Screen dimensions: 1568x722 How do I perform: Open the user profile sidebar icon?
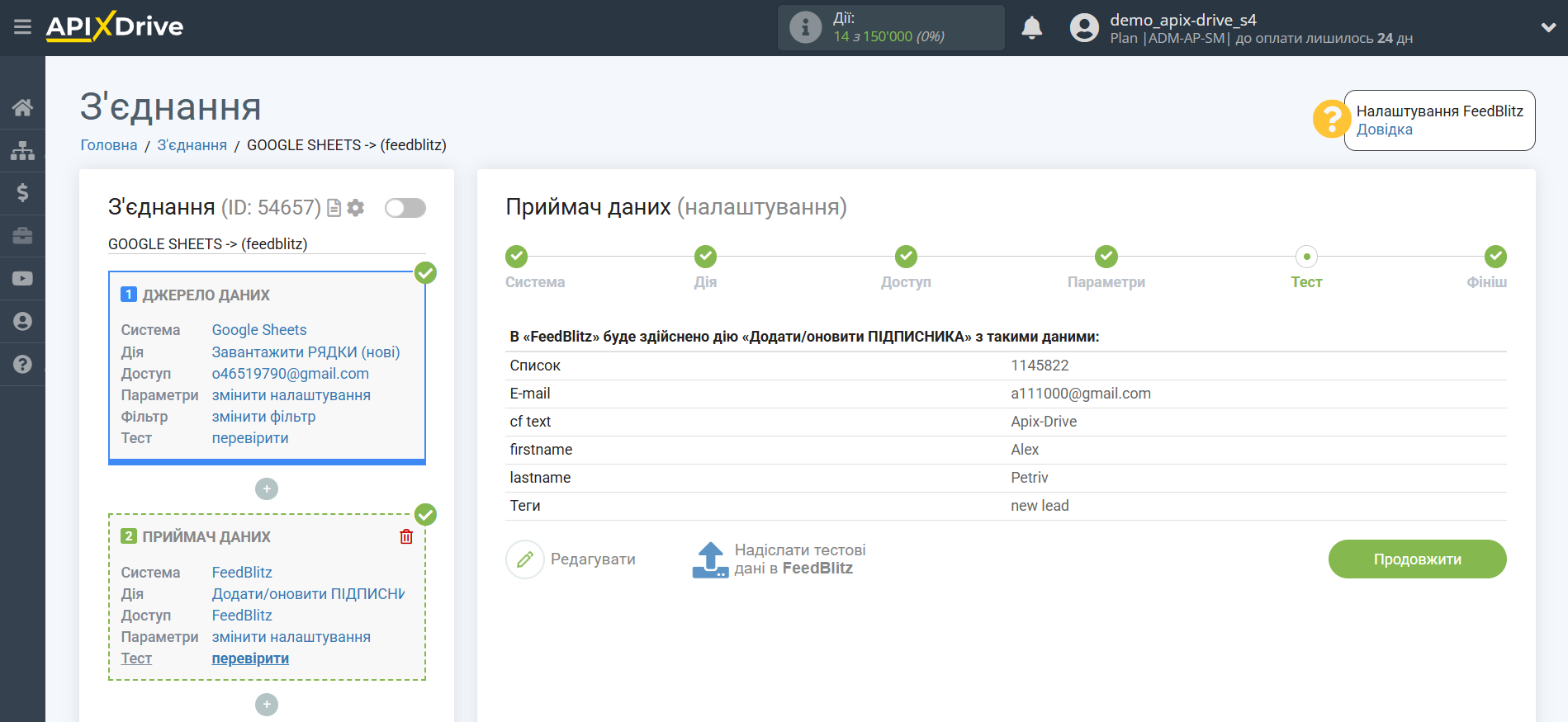(22, 321)
